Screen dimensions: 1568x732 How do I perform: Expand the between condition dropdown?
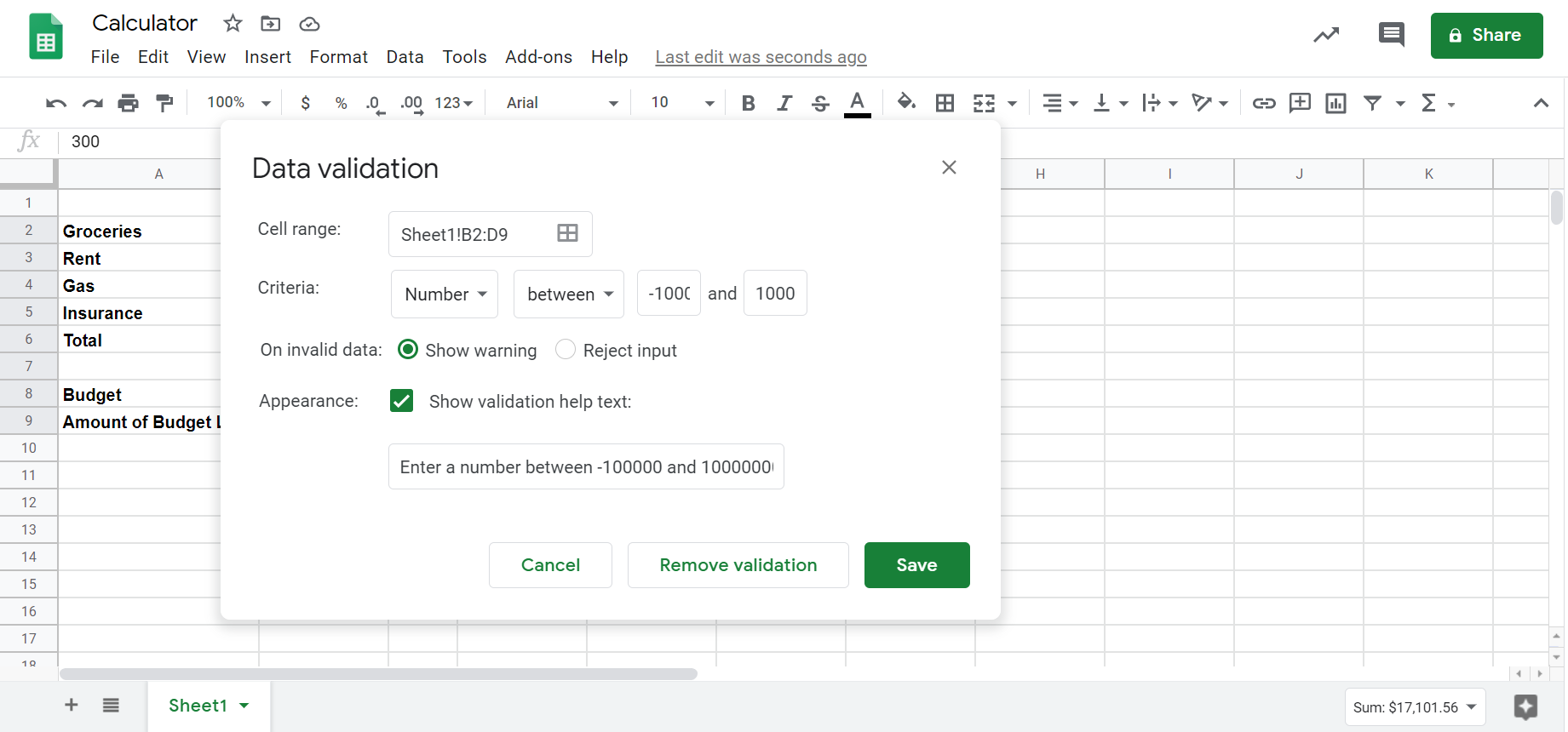[569, 294]
